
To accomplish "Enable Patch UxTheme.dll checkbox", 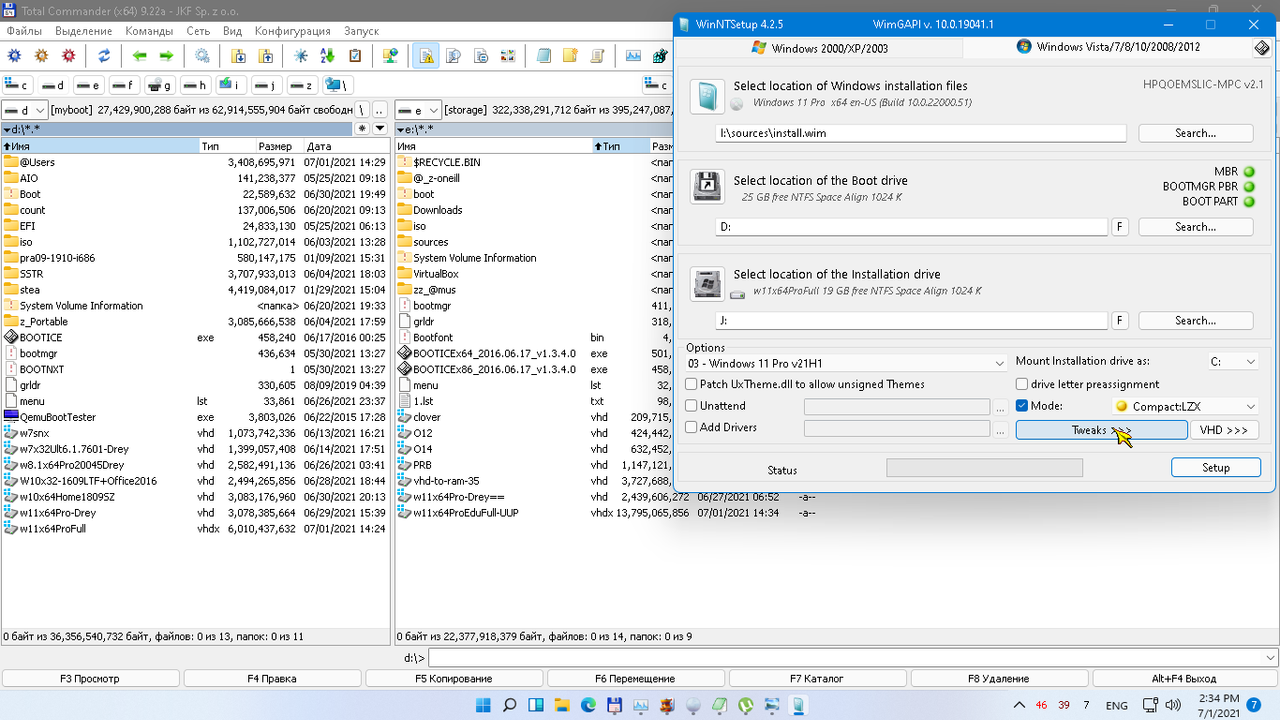I will (691, 384).
